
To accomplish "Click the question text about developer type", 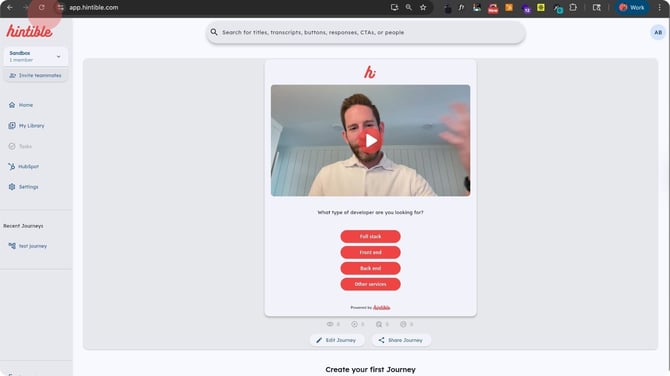I will (x=370, y=212).
